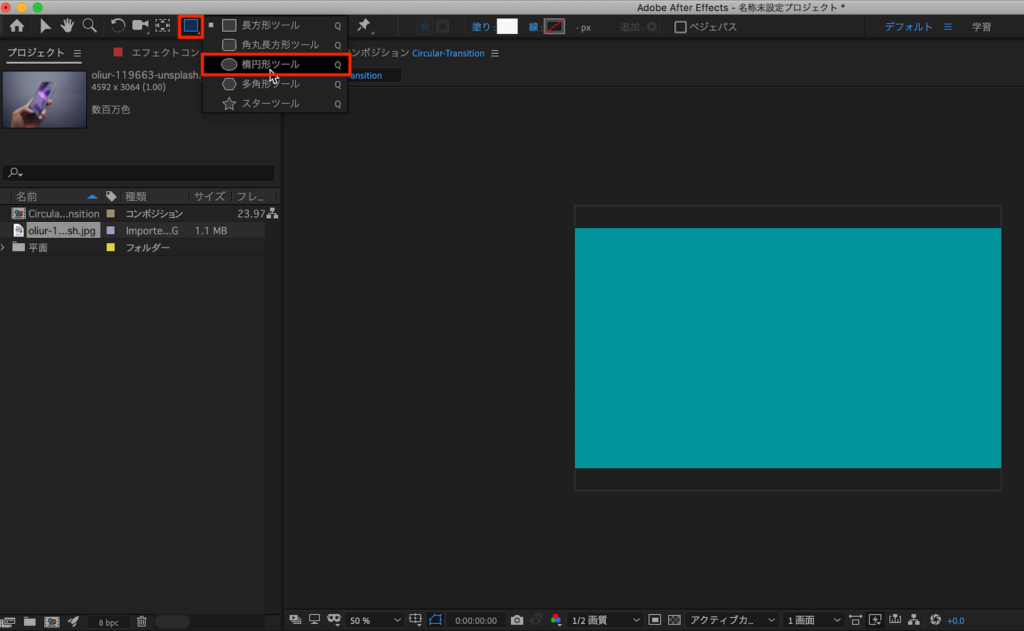Screen dimensions: 1024x631
Task: Select oliur-1...sh.jpg in the project list
Action: [x=63, y=230]
